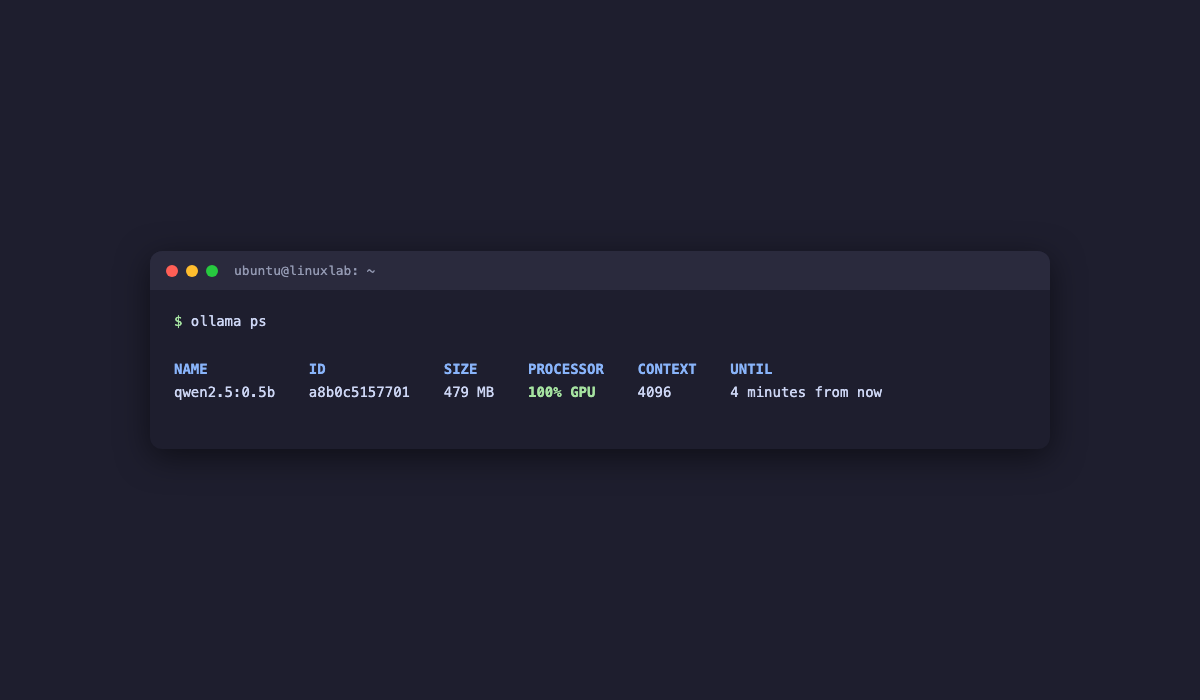Click the green $ prompt symbol

178,321
